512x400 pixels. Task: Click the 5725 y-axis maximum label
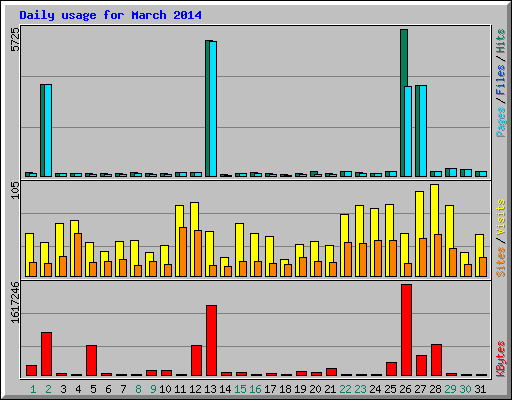coord(15,39)
